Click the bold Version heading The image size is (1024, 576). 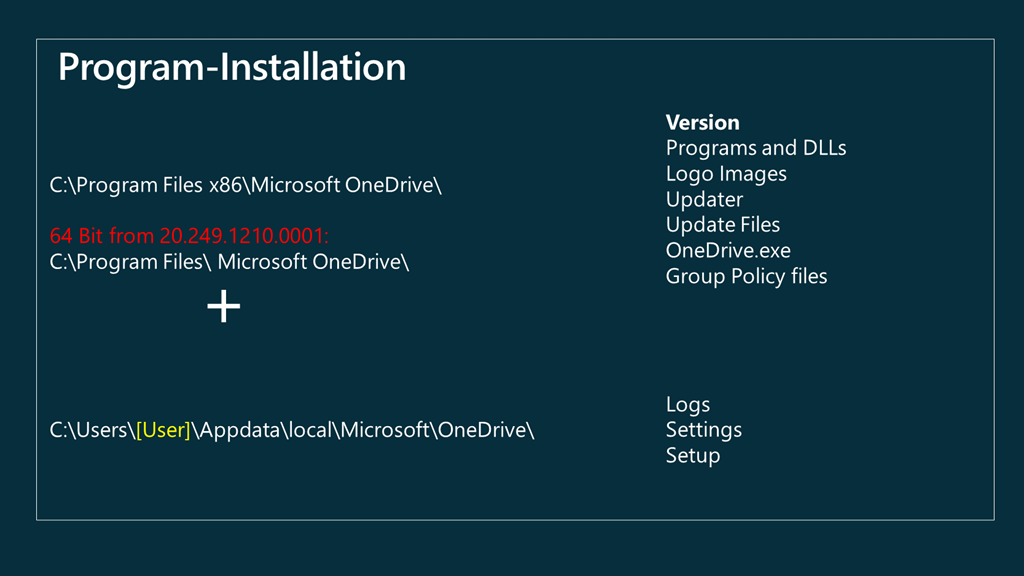702,123
